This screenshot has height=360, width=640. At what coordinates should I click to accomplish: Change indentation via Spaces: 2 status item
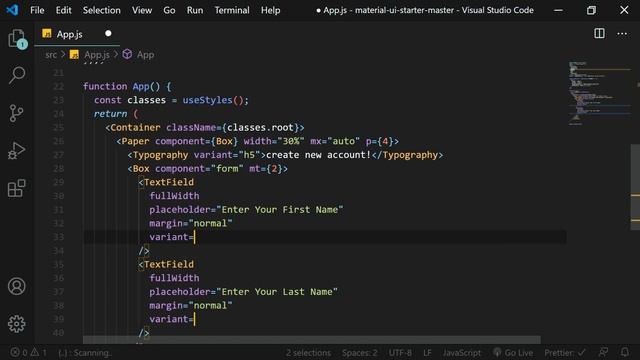click(360, 353)
